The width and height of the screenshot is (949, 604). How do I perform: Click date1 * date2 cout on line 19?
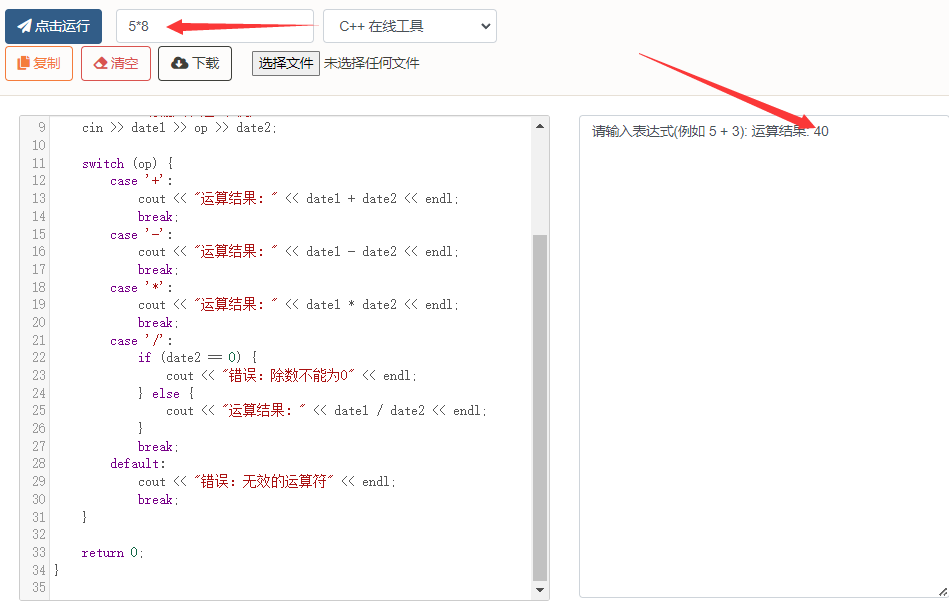pos(298,305)
